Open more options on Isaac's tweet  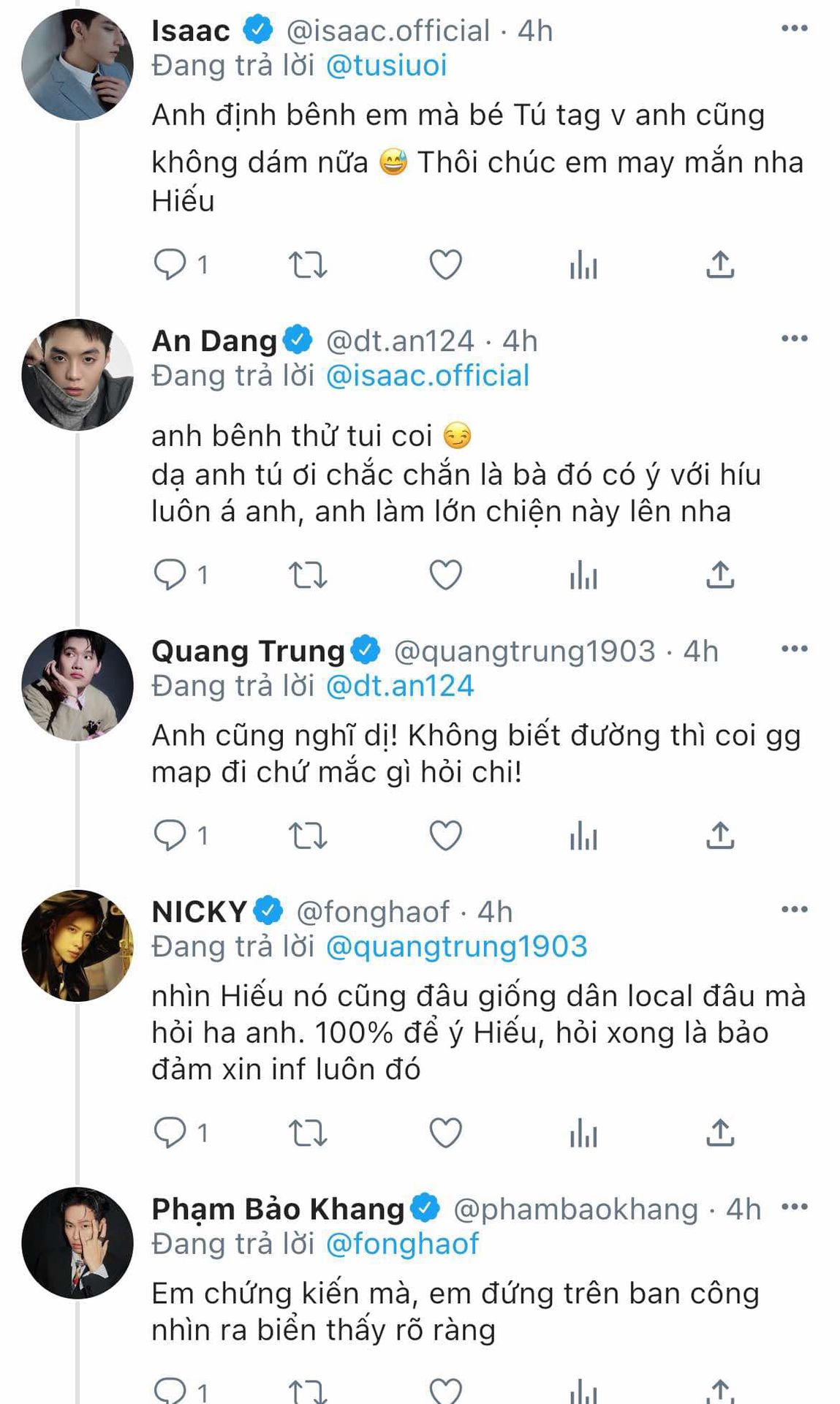point(794,29)
